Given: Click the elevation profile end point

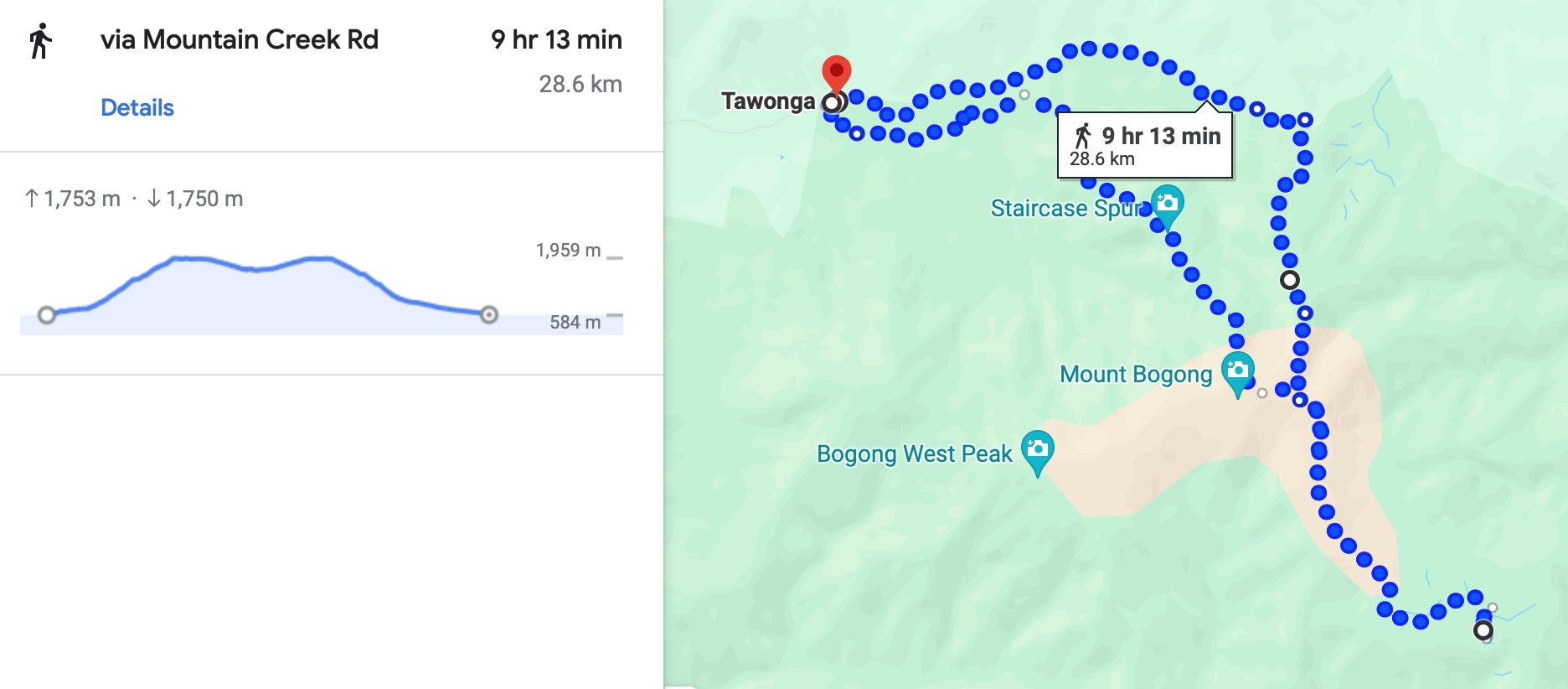Looking at the screenshot, I should (x=489, y=315).
